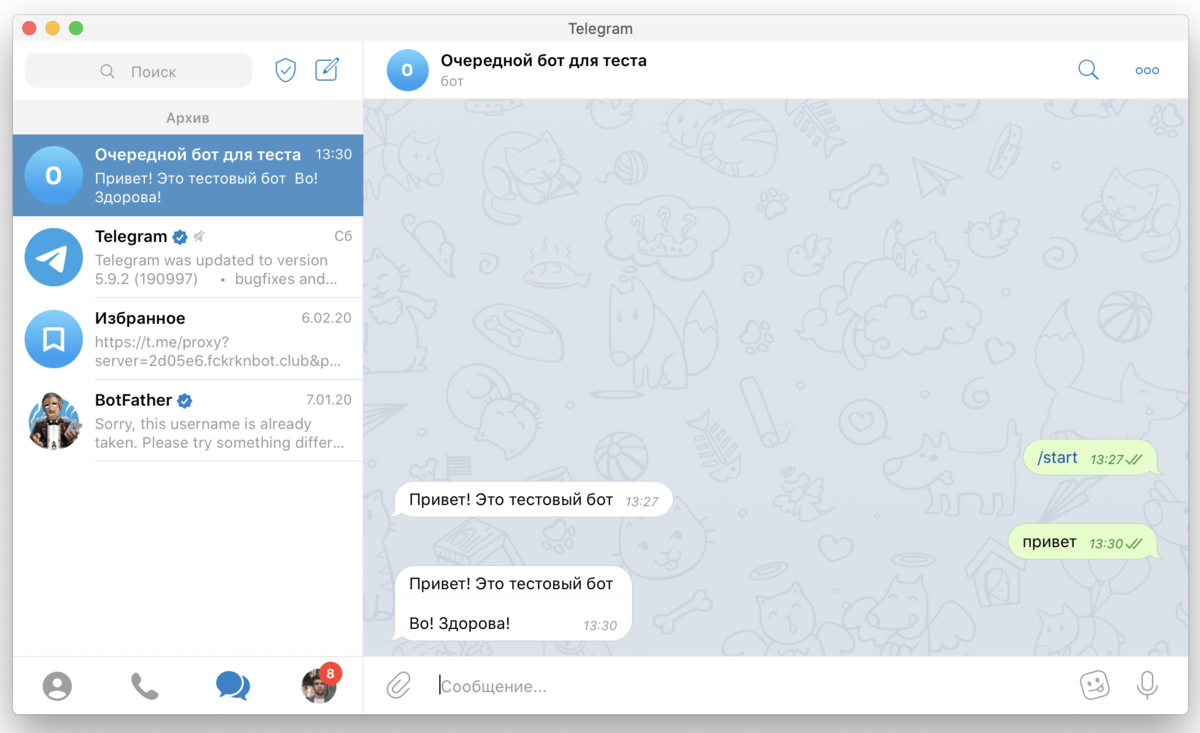
Task: Click the verified badge next to BotFather
Action: (x=185, y=401)
